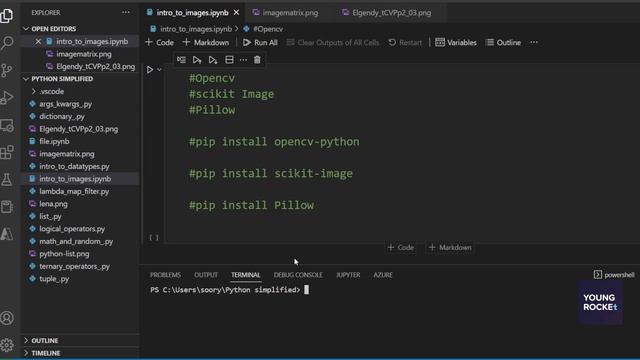Open ternary_operators_.py file

(74, 266)
